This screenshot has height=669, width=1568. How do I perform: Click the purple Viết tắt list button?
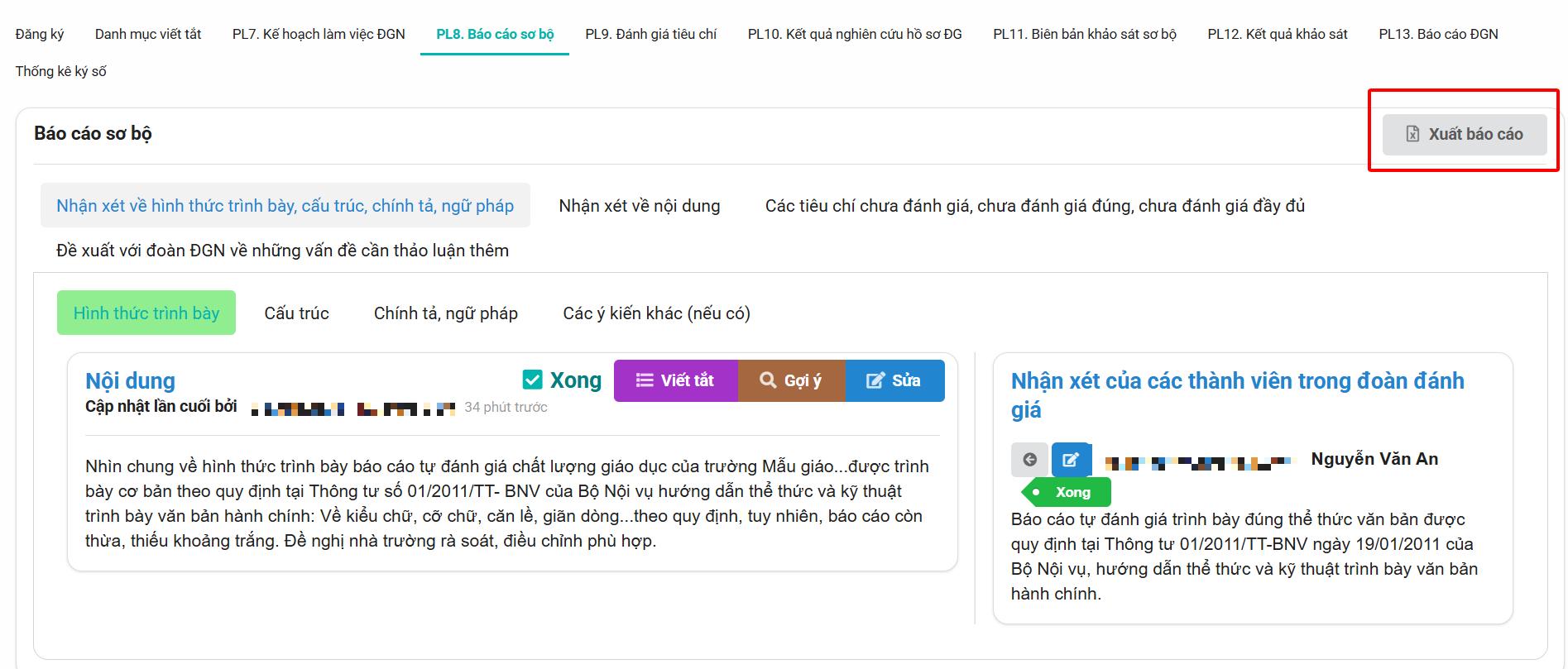[675, 380]
